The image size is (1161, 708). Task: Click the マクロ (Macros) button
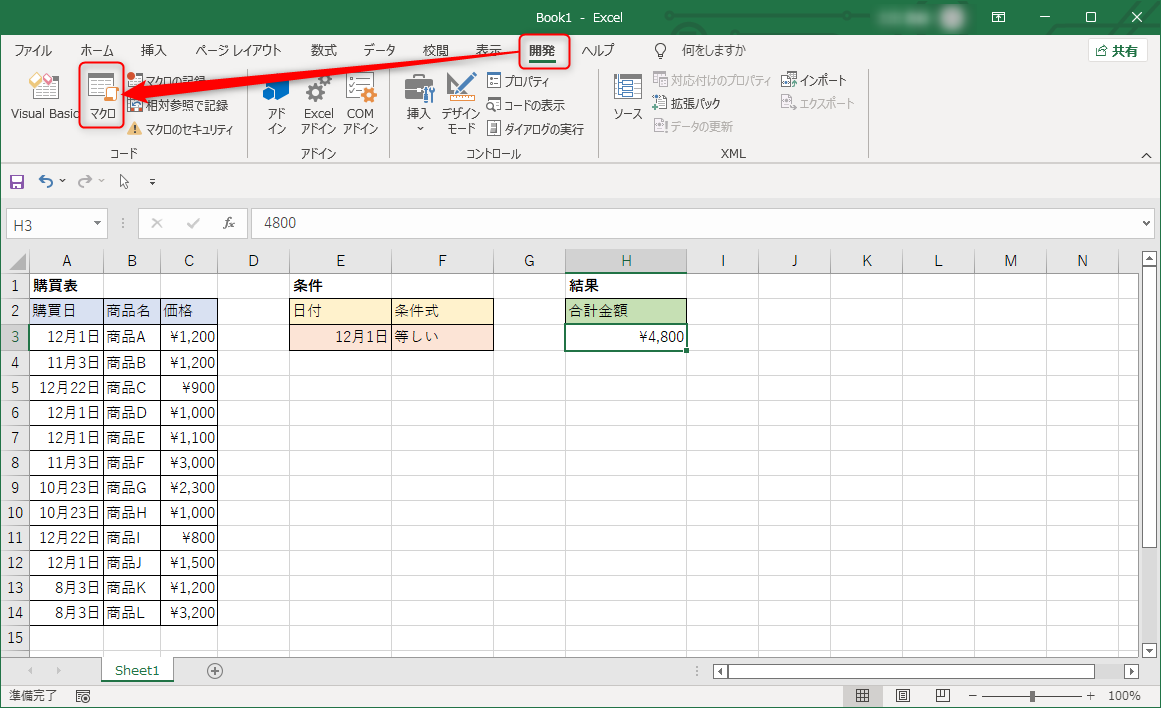(102, 97)
